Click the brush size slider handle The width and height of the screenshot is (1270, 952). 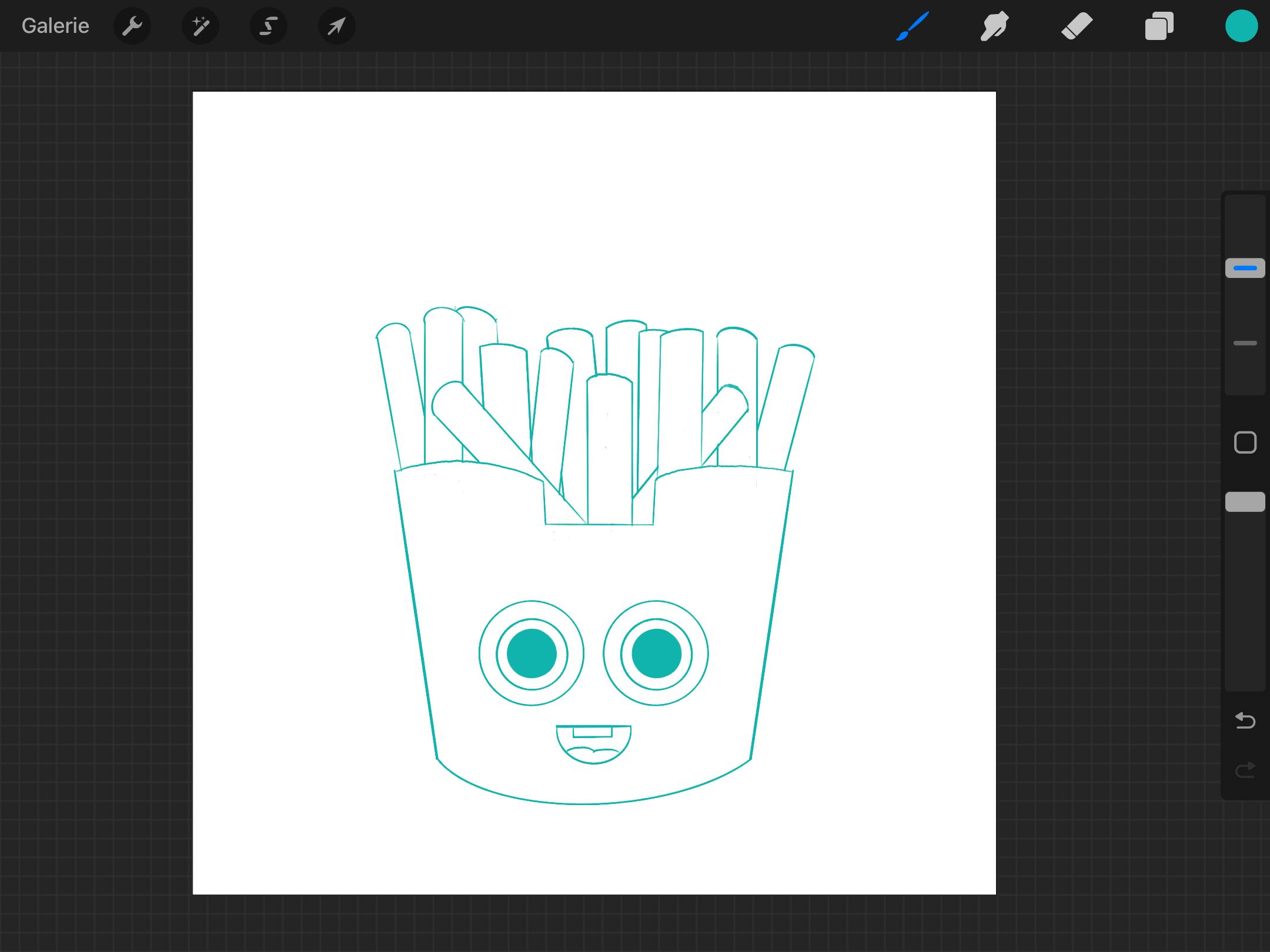tap(1245, 268)
